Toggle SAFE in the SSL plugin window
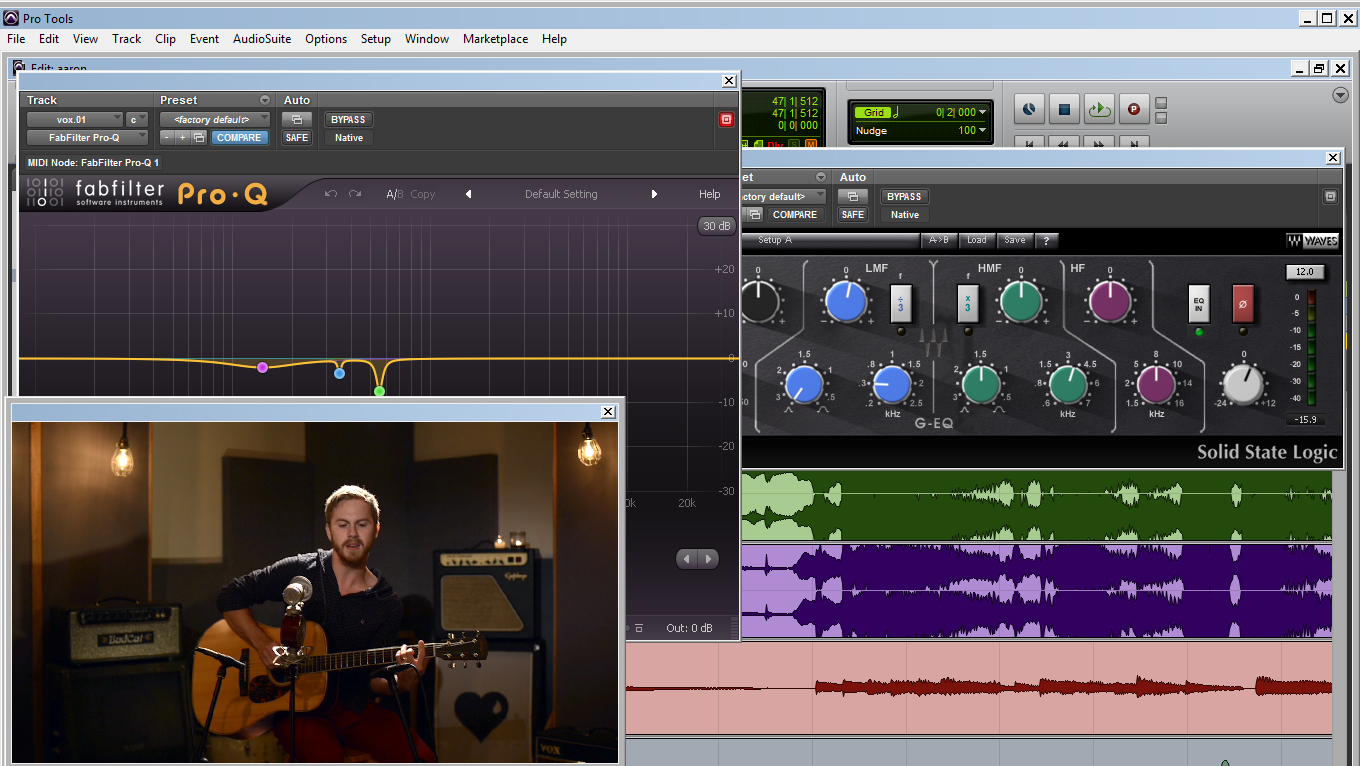 (853, 214)
